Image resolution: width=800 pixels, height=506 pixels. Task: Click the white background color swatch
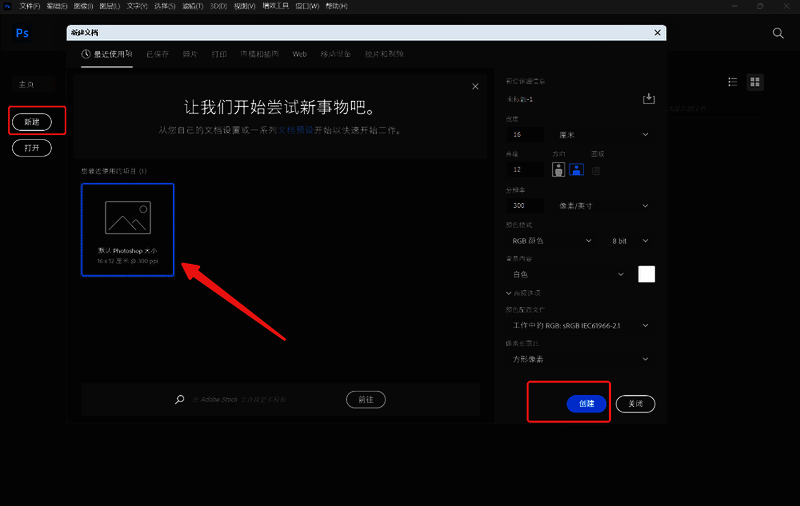(x=646, y=274)
